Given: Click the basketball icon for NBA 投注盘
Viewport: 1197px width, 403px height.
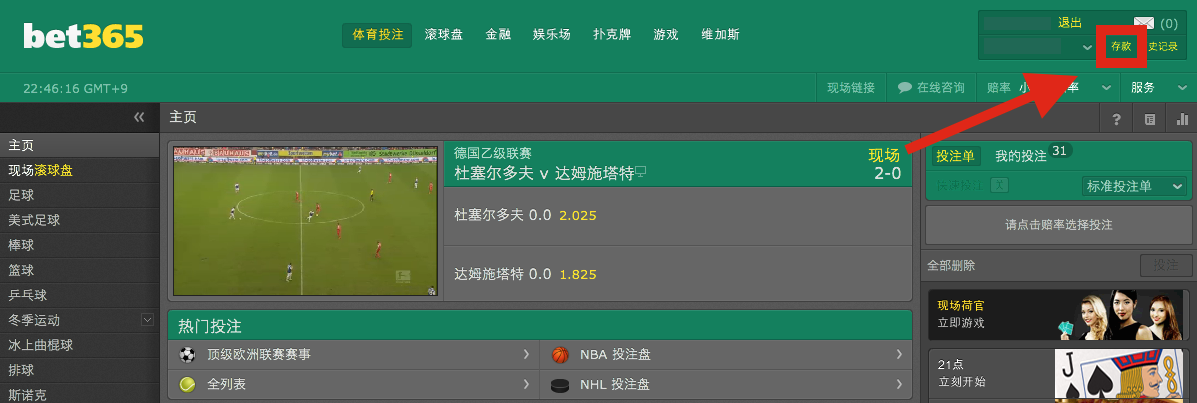Looking at the screenshot, I should tap(560, 355).
